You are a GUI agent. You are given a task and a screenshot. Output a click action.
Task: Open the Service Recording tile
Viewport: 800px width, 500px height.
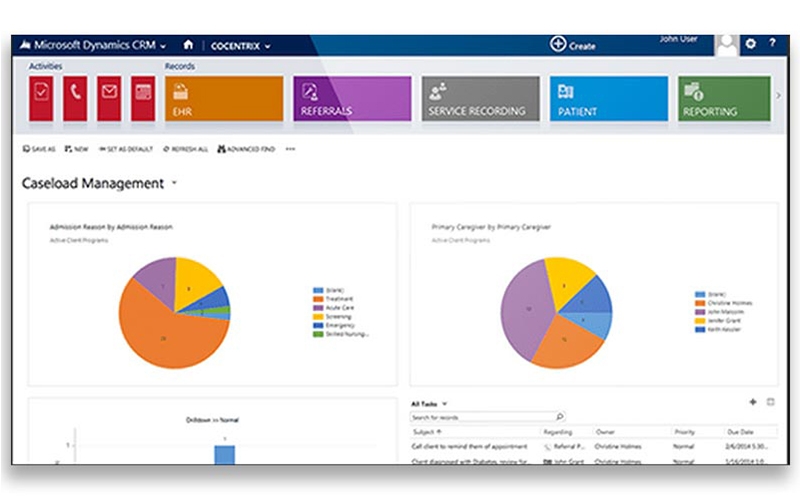481,98
